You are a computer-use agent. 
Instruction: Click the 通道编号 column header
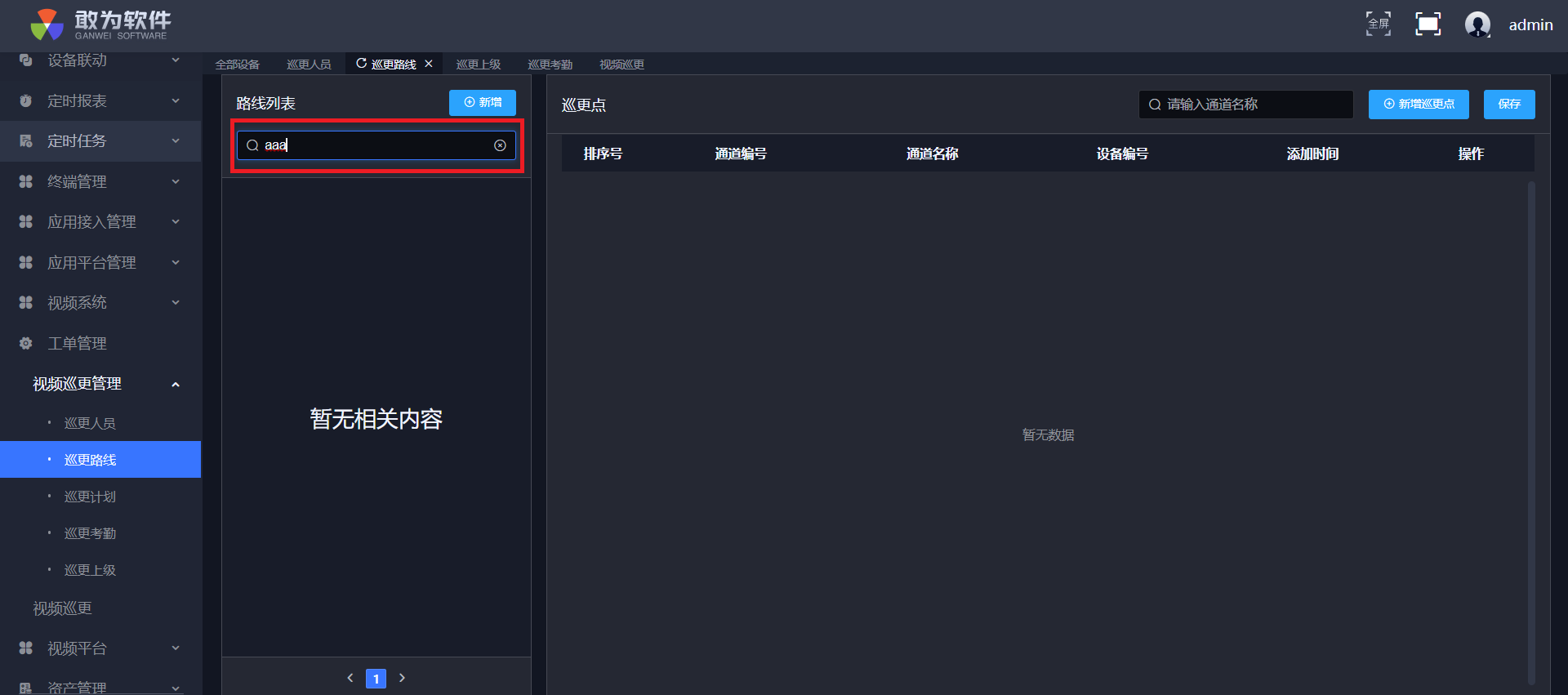[741, 154]
